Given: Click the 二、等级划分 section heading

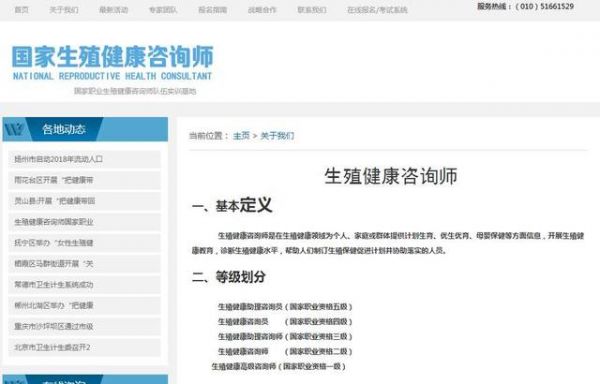Looking at the screenshot, I should 229,277.
